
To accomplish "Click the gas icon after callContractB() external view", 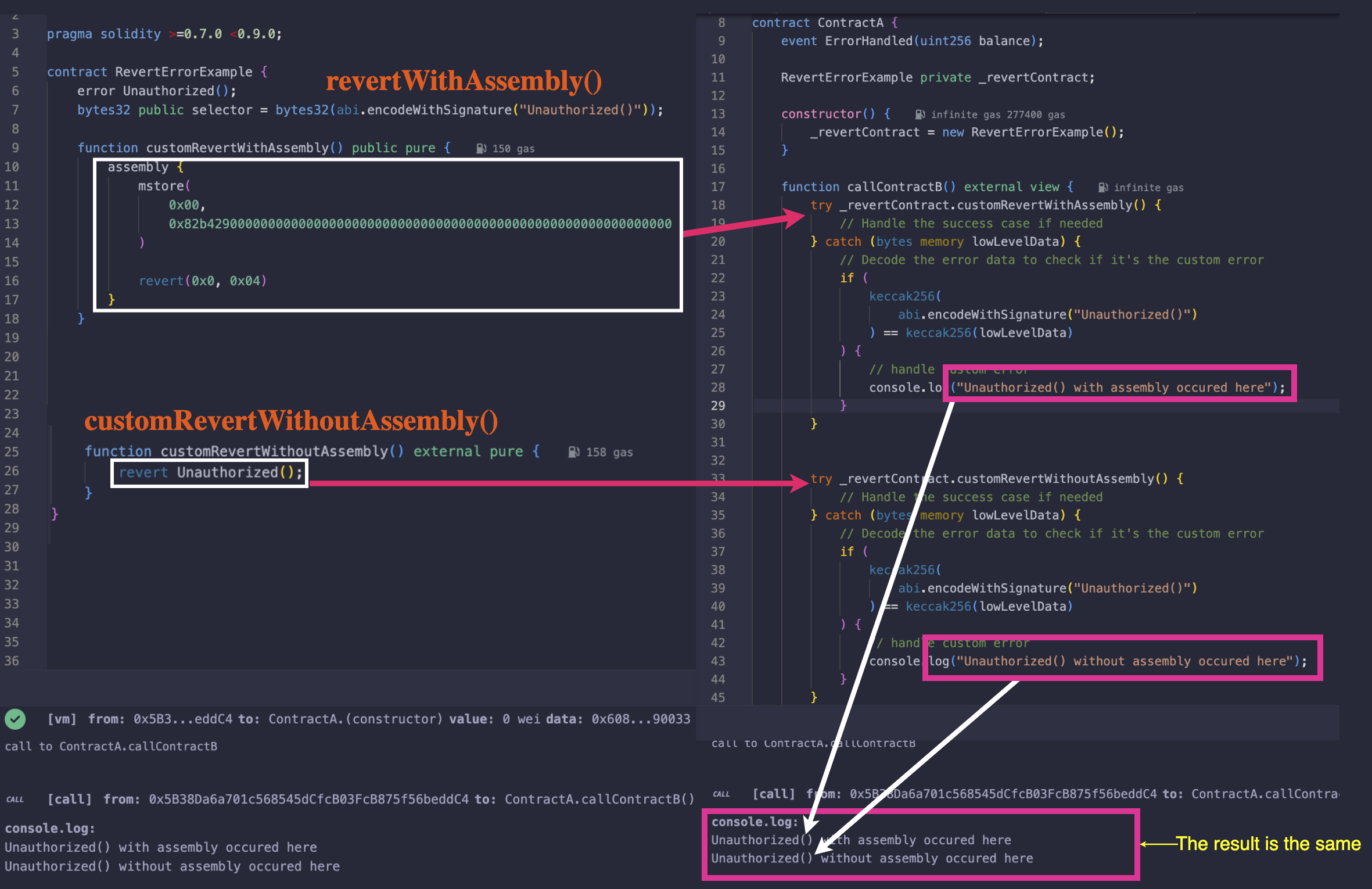I will coord(1103,188).
